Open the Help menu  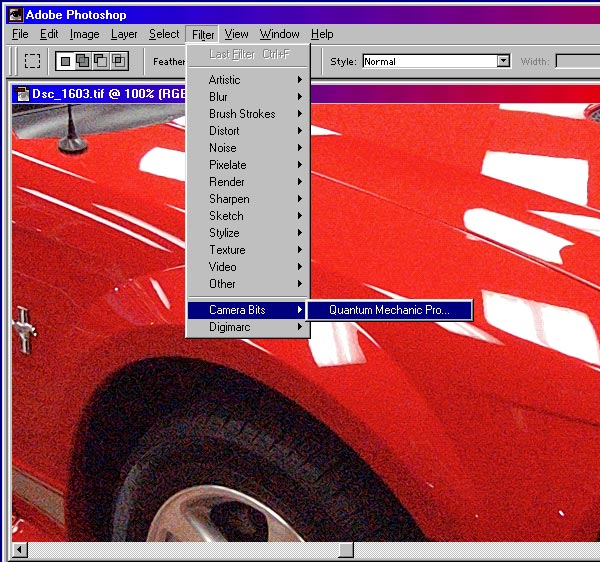[x=322, y=34]
